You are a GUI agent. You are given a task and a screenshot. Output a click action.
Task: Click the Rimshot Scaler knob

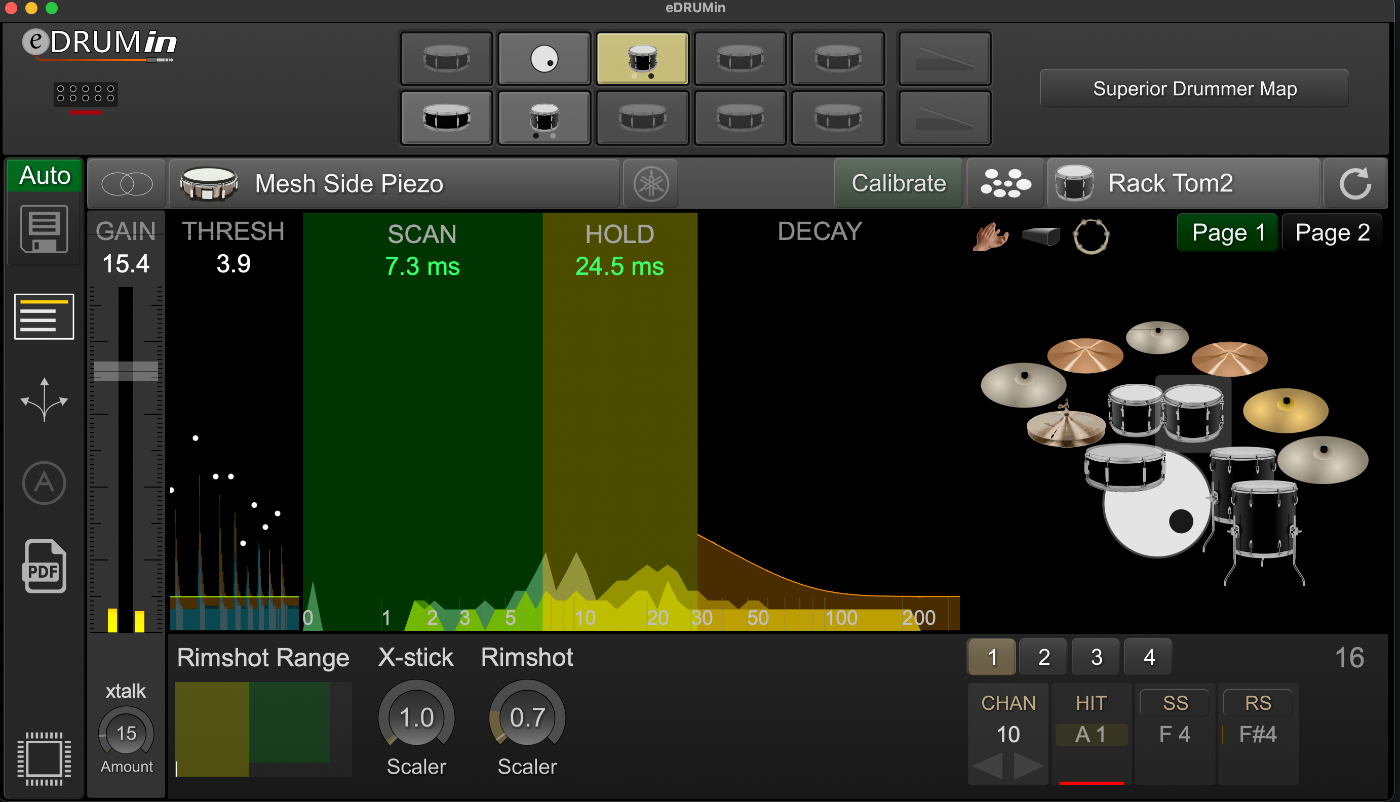pos(527,718)
